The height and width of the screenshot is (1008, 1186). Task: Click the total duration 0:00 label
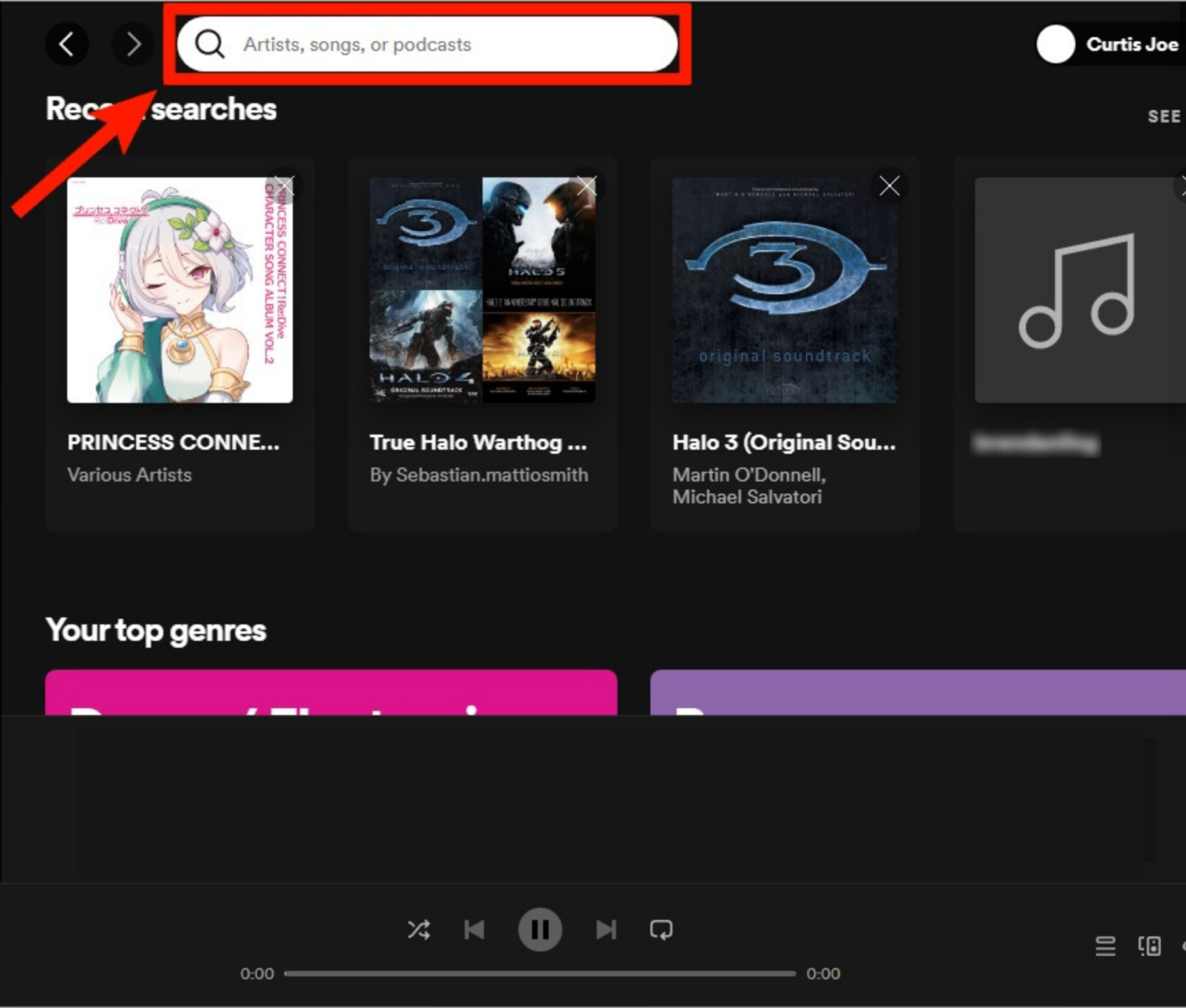[823, 974]
